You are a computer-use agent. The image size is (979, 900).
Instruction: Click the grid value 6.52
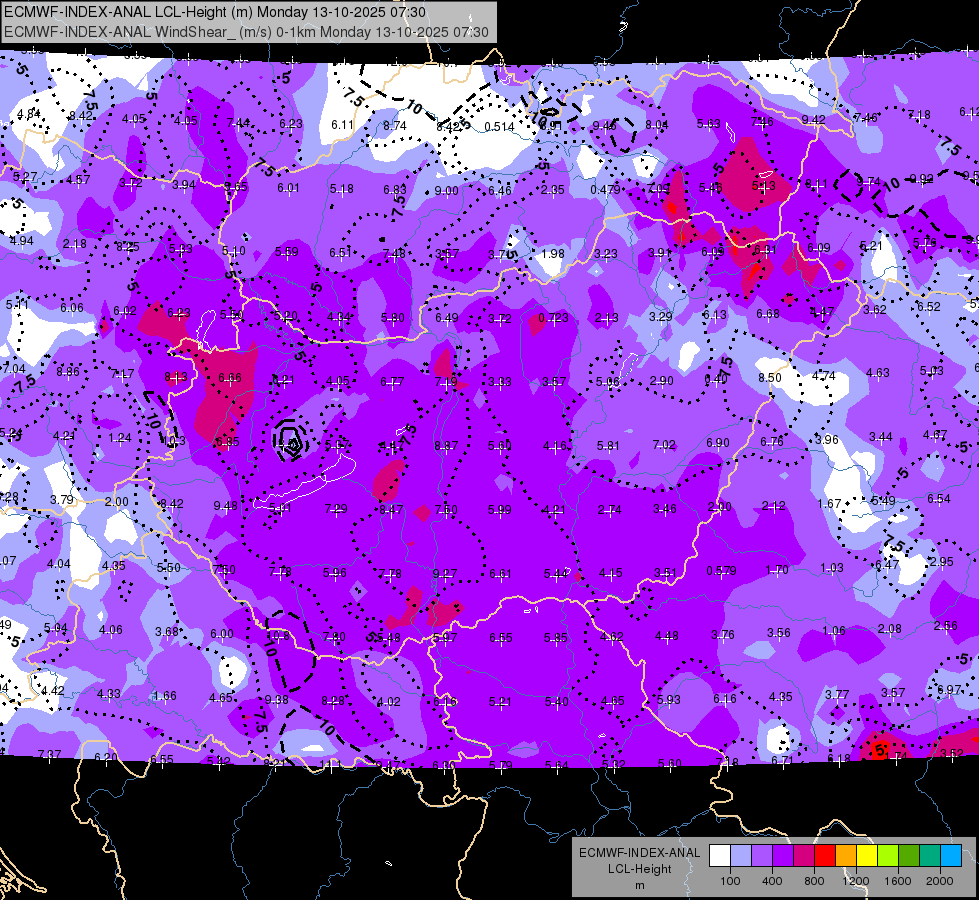click(928, 306)
